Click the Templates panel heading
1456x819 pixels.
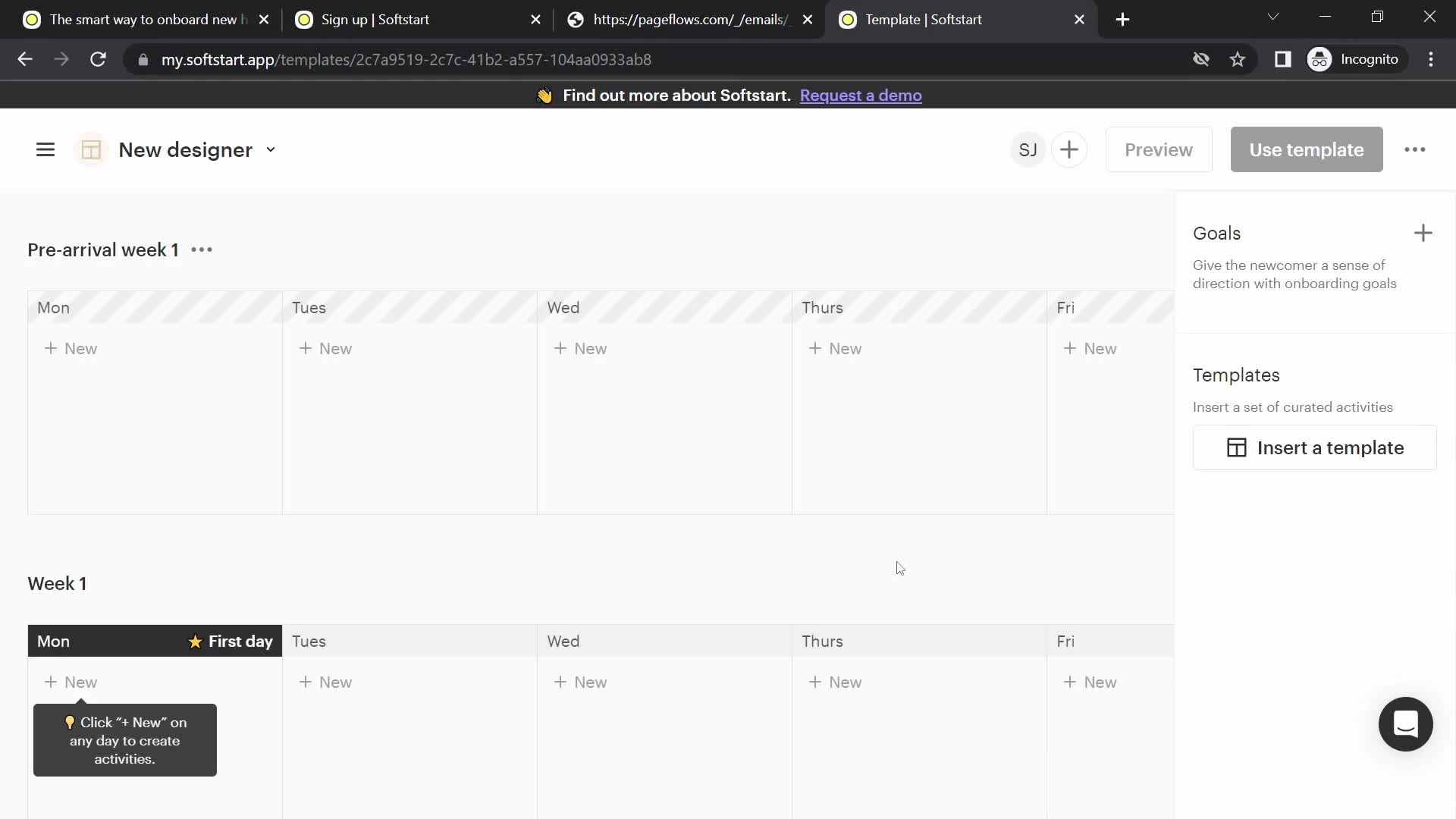[1236, 375]
